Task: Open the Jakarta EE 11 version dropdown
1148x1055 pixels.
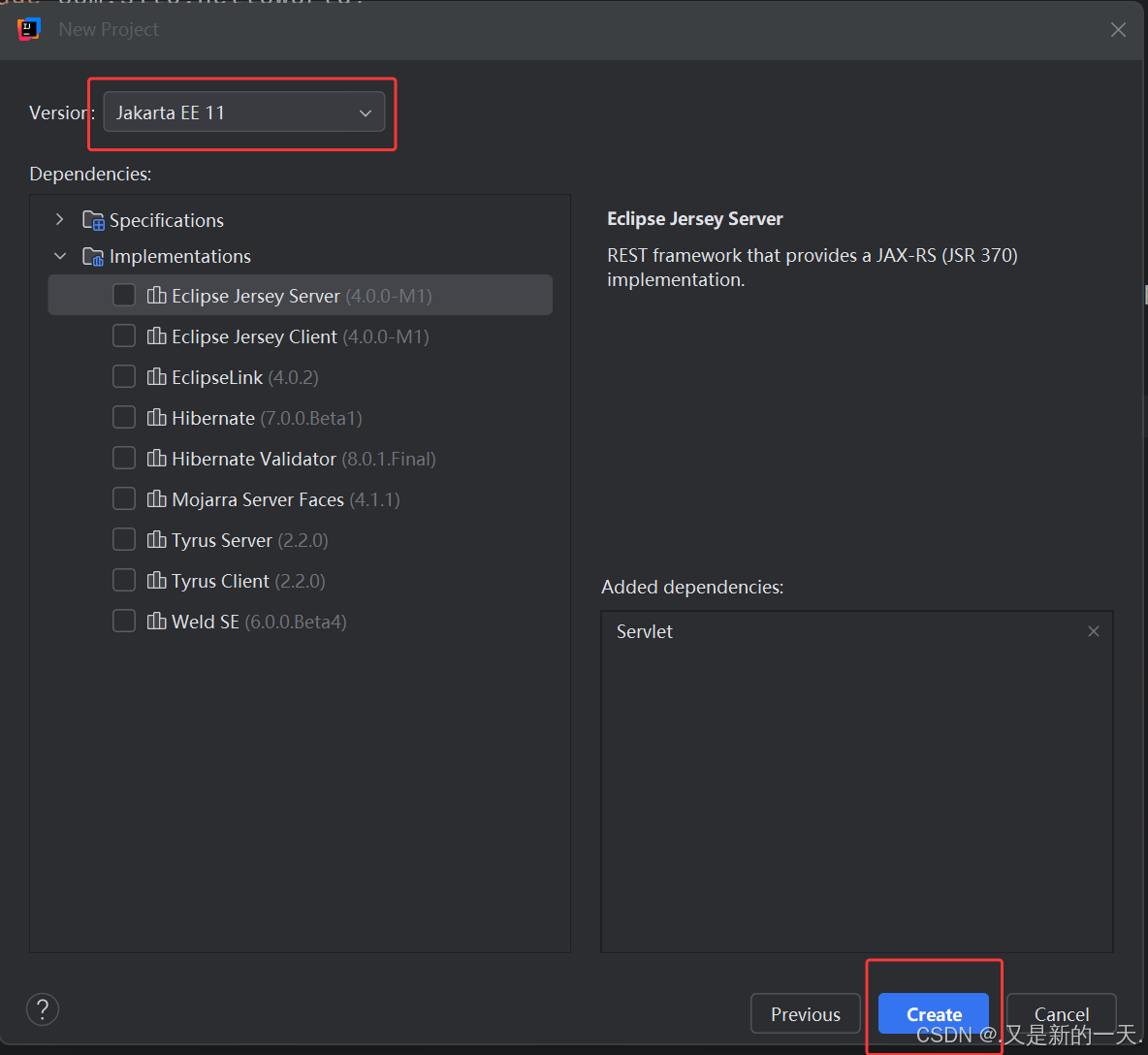Action: tap(243, 112)
